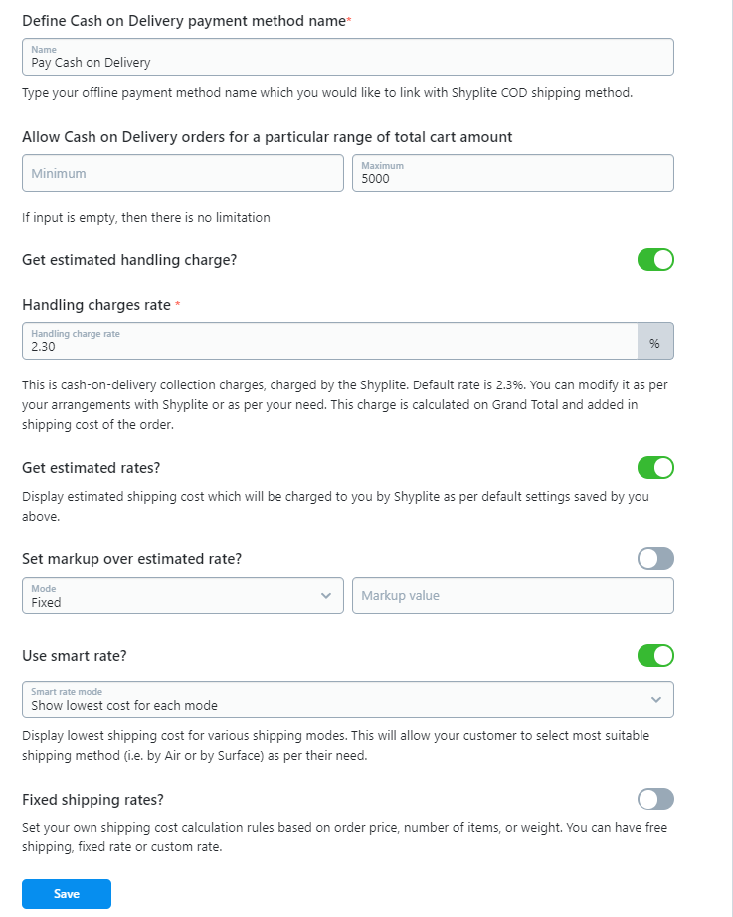Enable the Fixed shipping rates toggle
733x917 pixels.
(656, 799)
